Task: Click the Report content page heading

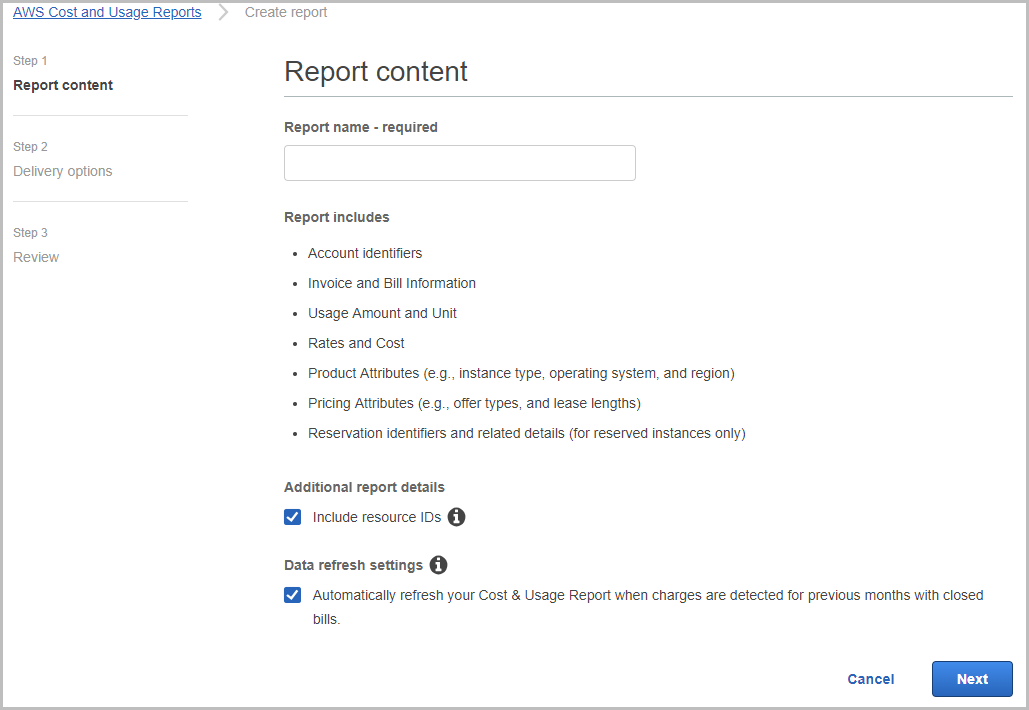Action: [376, 72]
